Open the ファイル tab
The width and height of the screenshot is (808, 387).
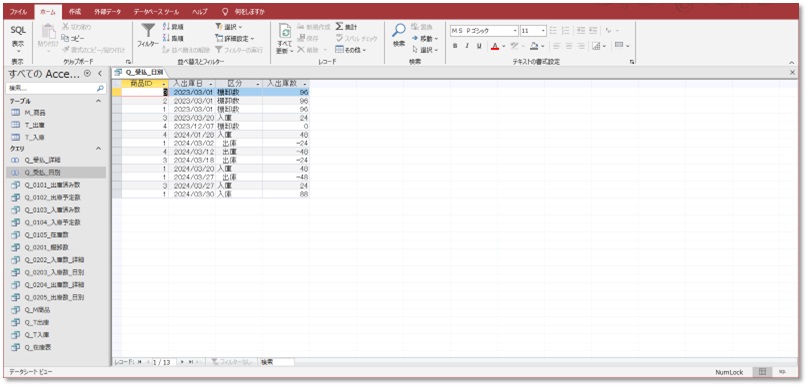click(x=18, y=11)
